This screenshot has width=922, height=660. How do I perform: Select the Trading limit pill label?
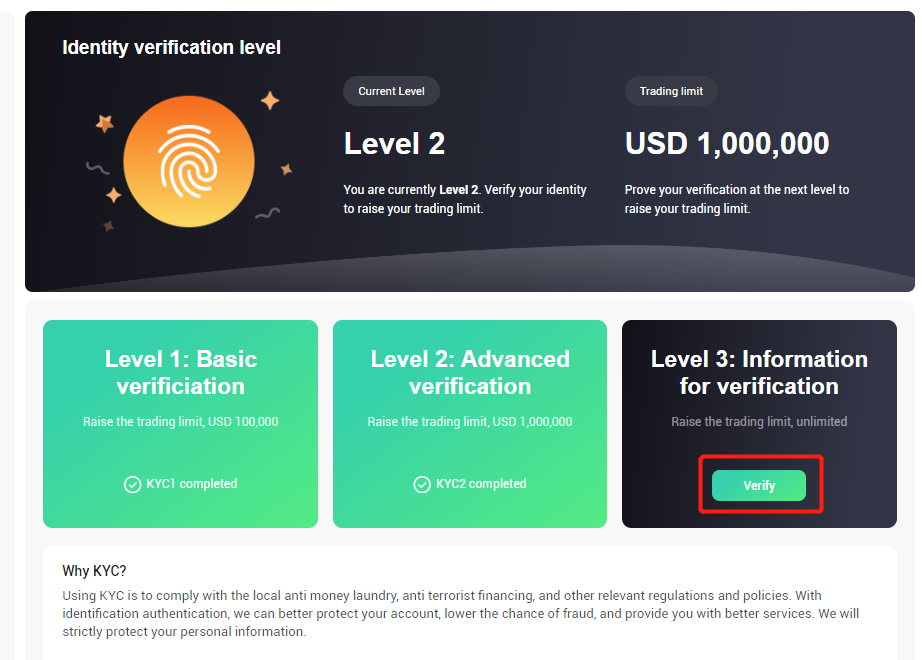(x=671, y=91)
